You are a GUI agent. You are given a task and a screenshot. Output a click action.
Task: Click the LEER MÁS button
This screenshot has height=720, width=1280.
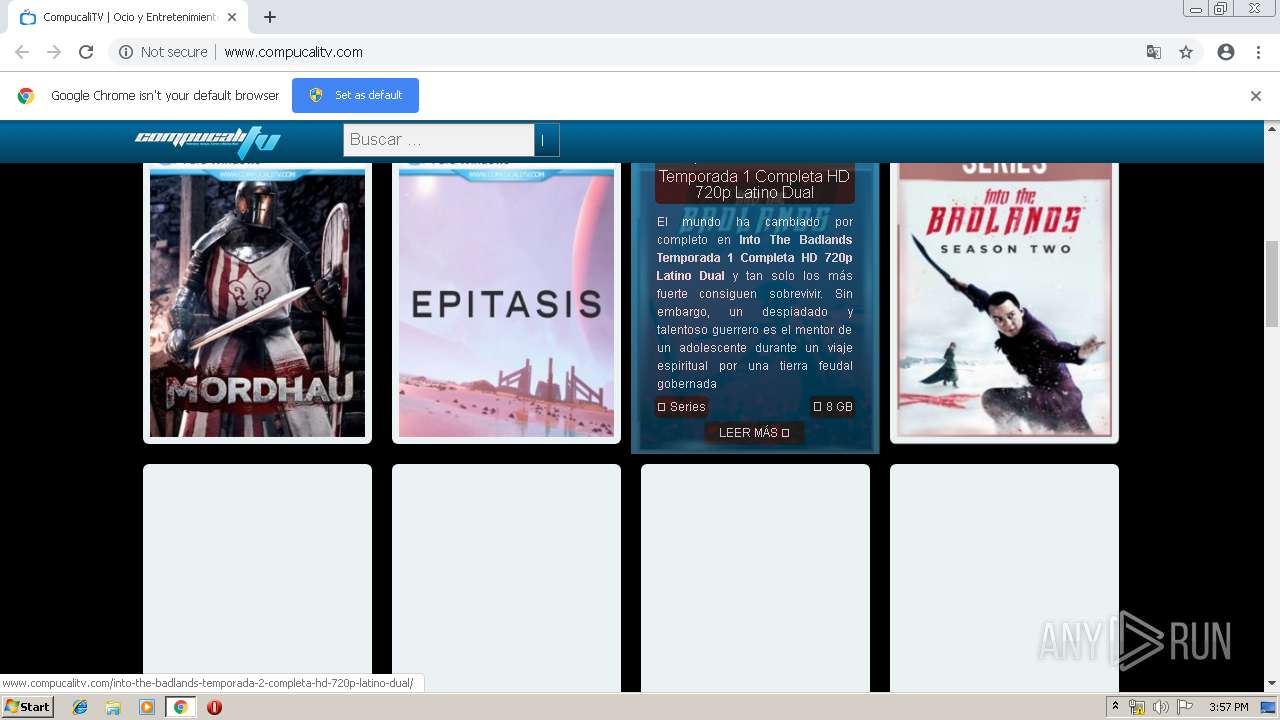pos(754,433)
